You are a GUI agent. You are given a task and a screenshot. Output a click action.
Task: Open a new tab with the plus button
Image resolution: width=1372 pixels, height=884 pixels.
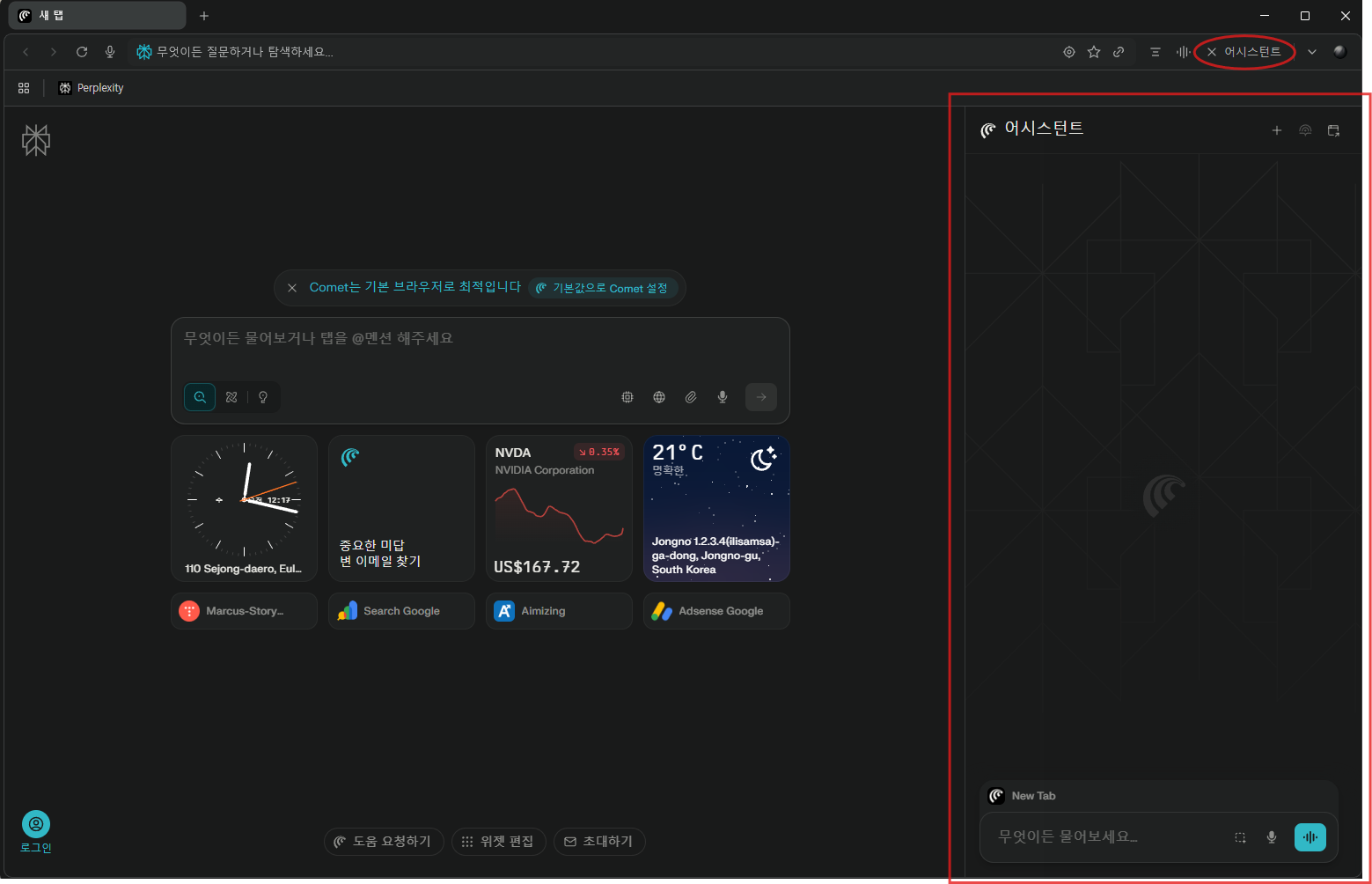tap(204, 16)
